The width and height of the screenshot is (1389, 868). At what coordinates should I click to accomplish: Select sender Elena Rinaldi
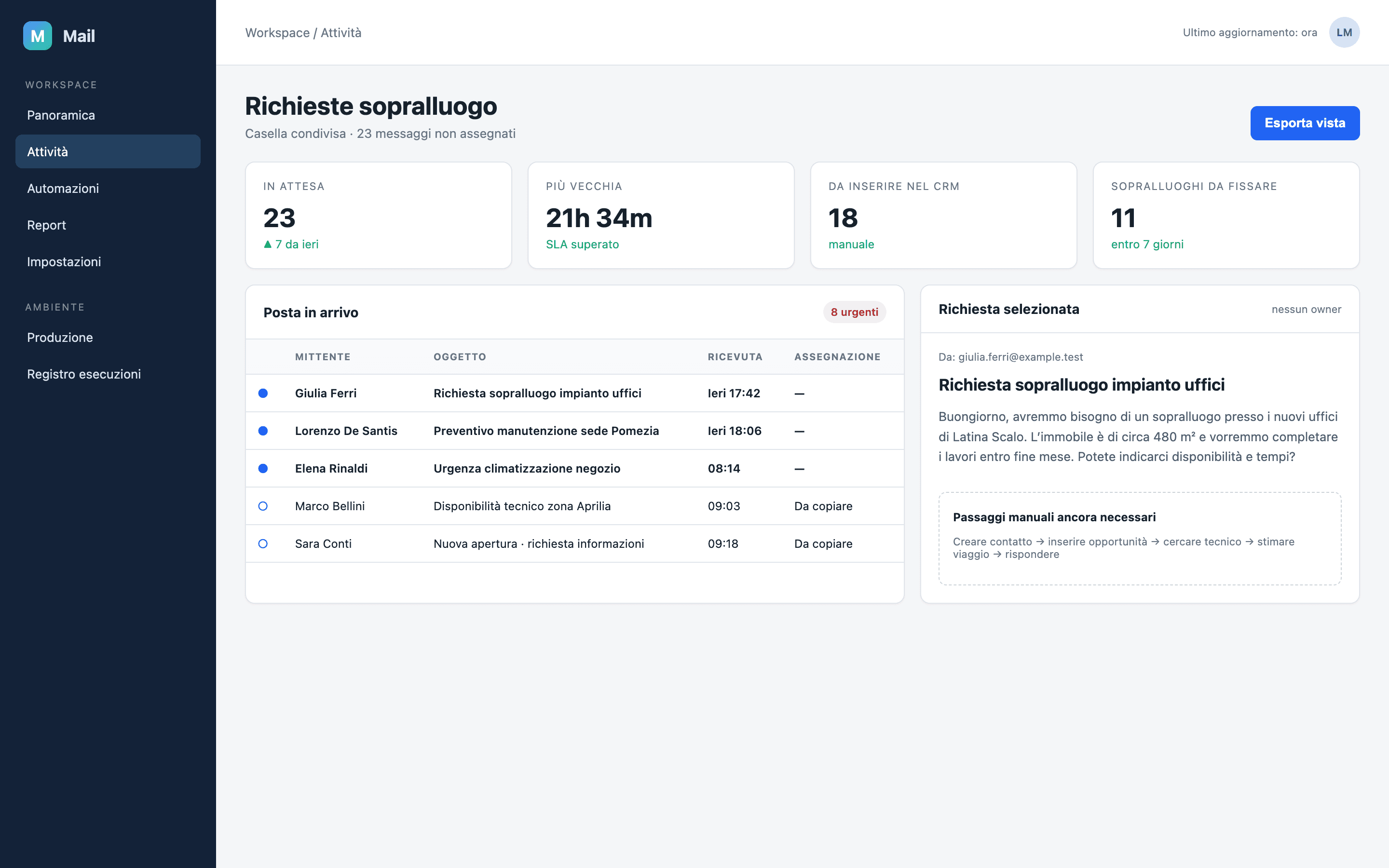pos(331,468)
